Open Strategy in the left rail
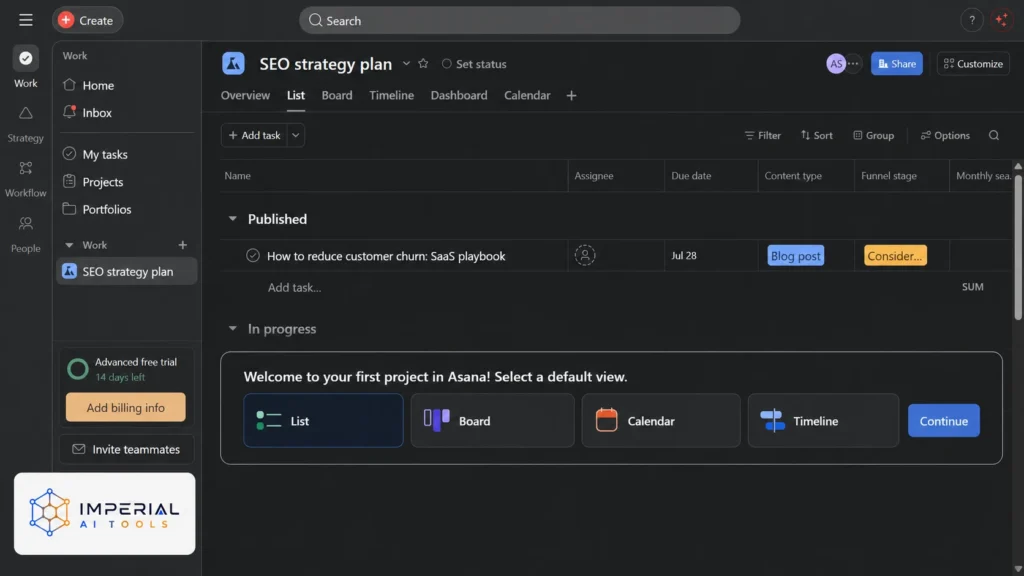 point(25,123)
